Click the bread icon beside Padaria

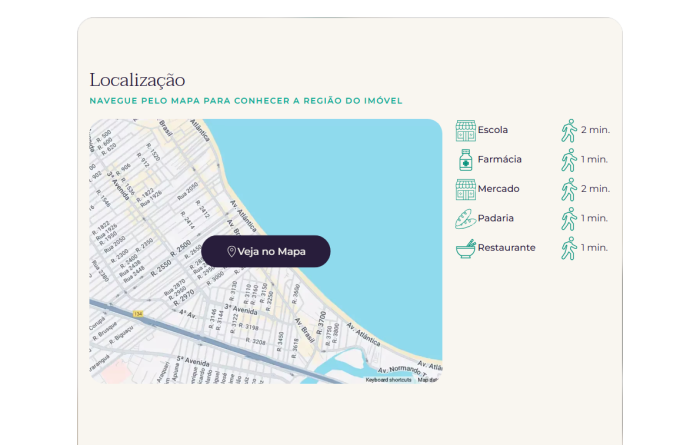pyautogui.click(x=465, y=218)
